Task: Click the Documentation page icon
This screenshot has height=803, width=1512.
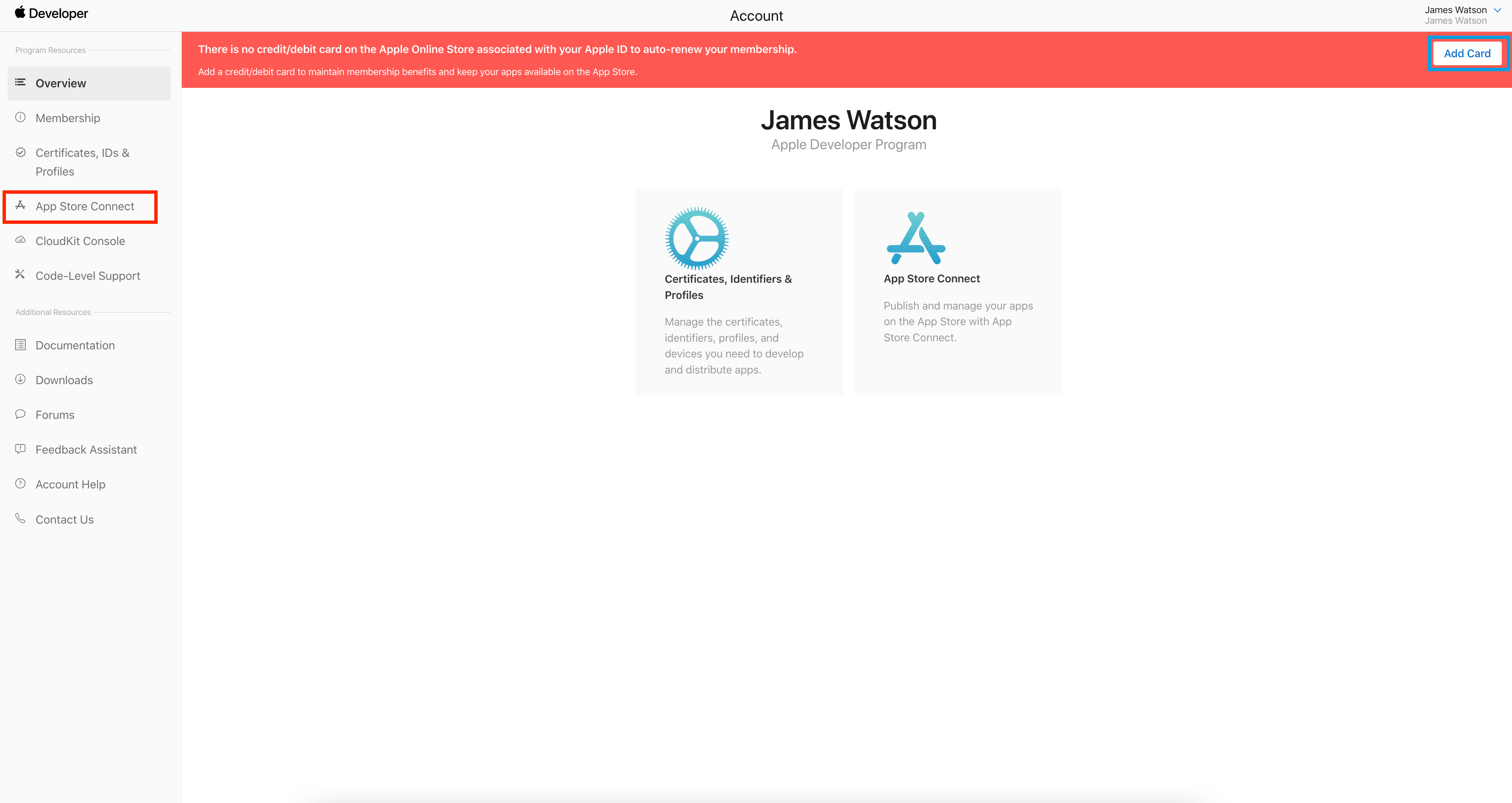Action: point(20,345)
